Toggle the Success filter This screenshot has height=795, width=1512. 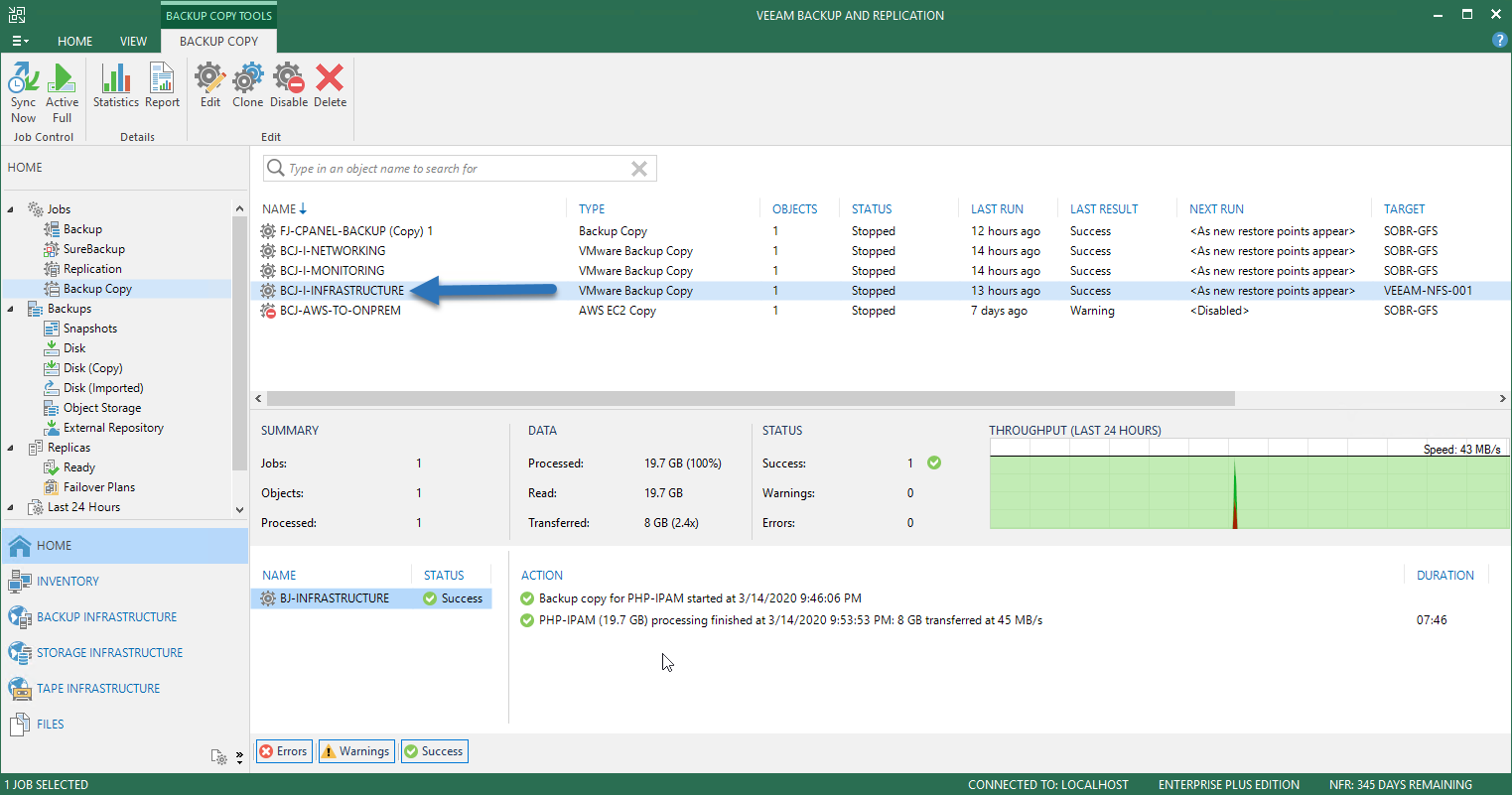point(434,751)
